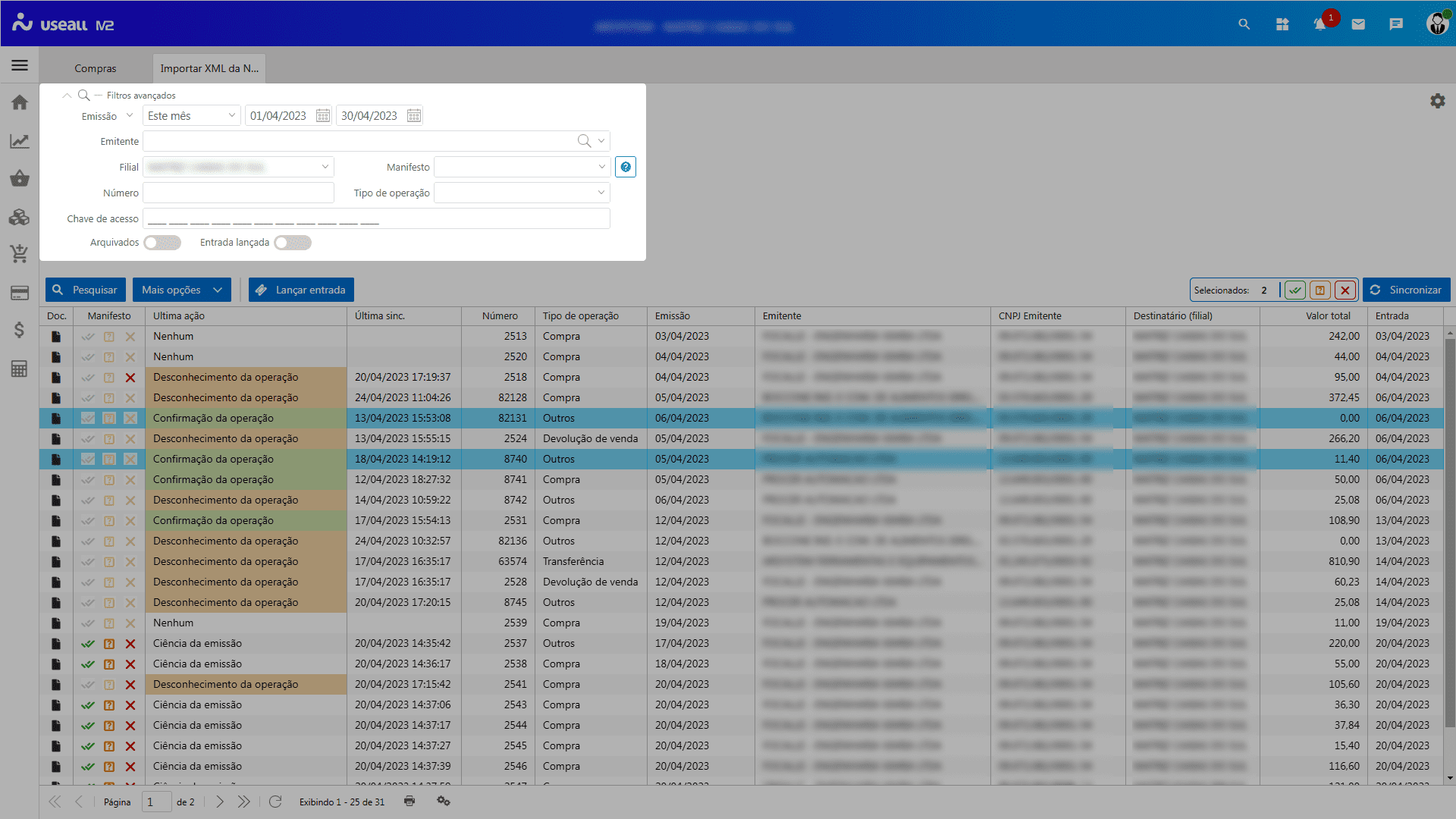
Task: Toggle the Arquivados switch
Action: 162,243
